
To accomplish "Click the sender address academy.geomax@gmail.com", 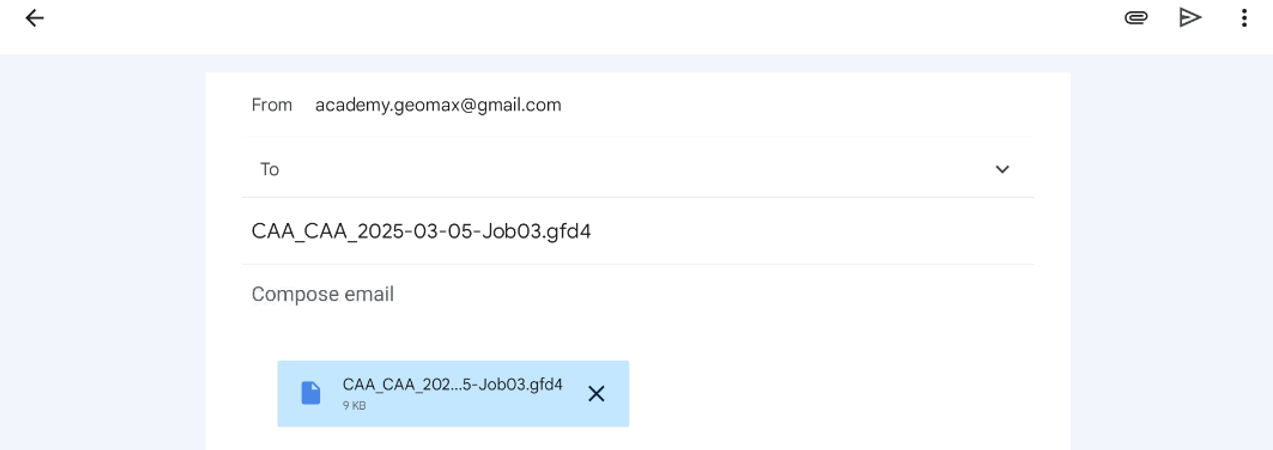I will point(438,105).
